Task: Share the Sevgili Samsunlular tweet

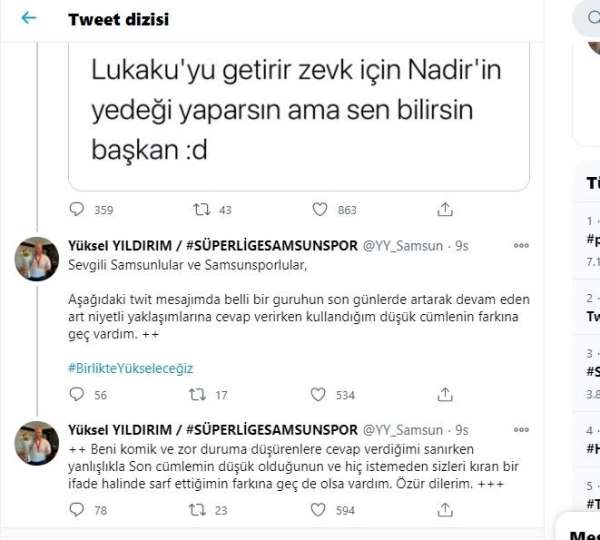Action: [x=445, y=395]
